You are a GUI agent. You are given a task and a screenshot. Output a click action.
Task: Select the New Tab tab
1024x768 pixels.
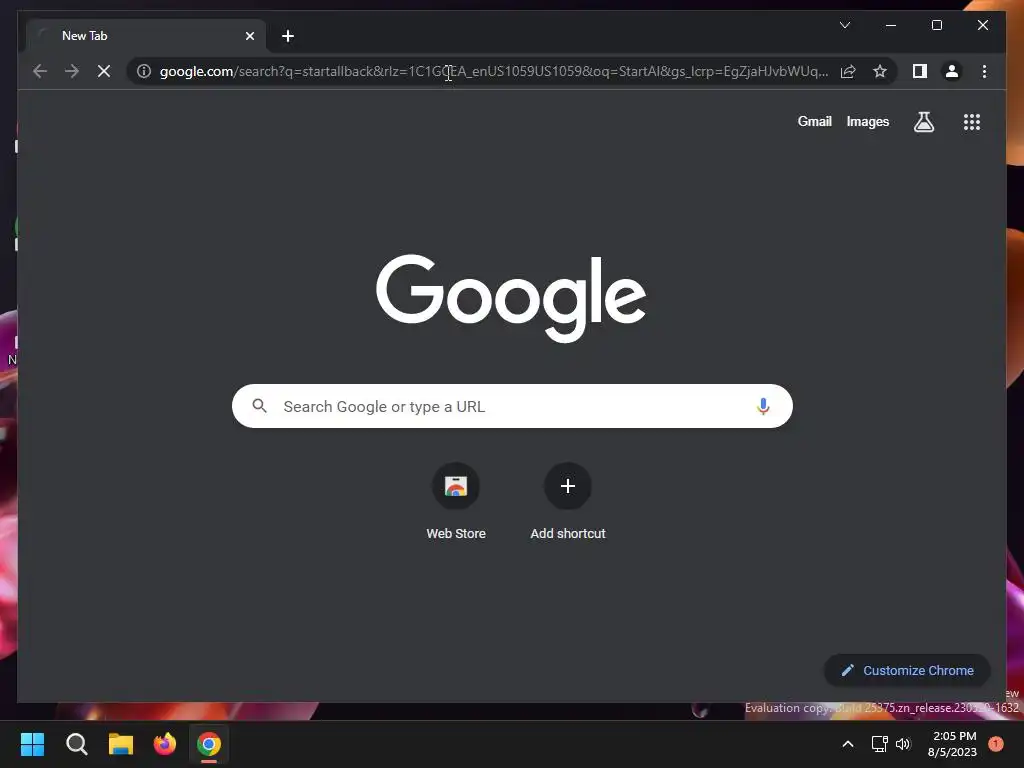pyautogui.click(x=145, y=36)
